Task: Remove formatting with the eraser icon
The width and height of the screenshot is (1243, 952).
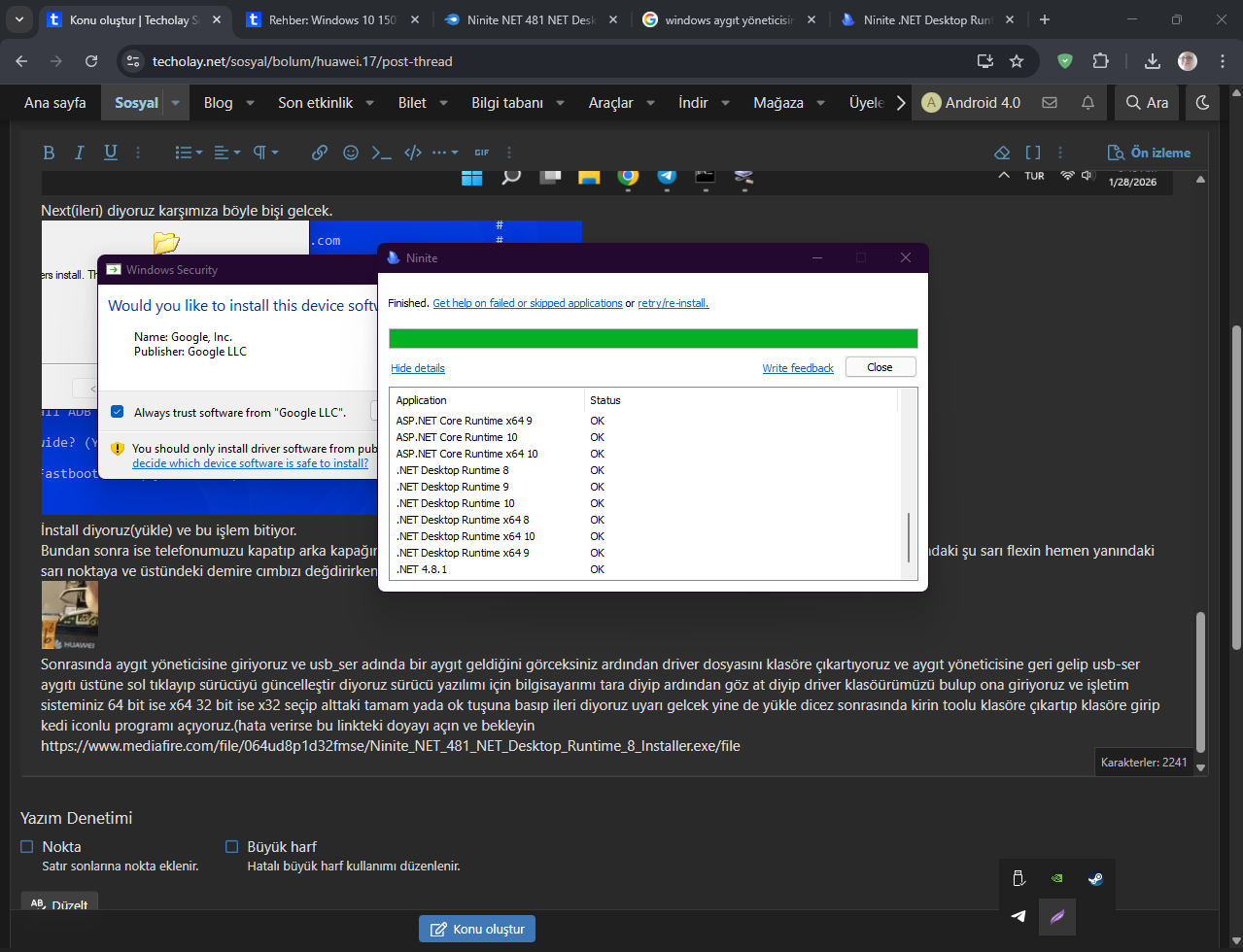Action: click(1002, 153)
